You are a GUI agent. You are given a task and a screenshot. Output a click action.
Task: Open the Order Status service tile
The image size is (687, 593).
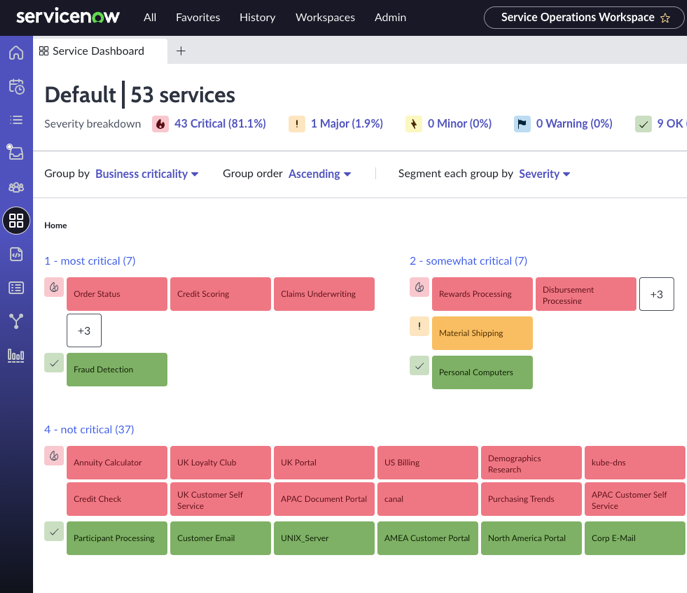click(x=117, y=294)
